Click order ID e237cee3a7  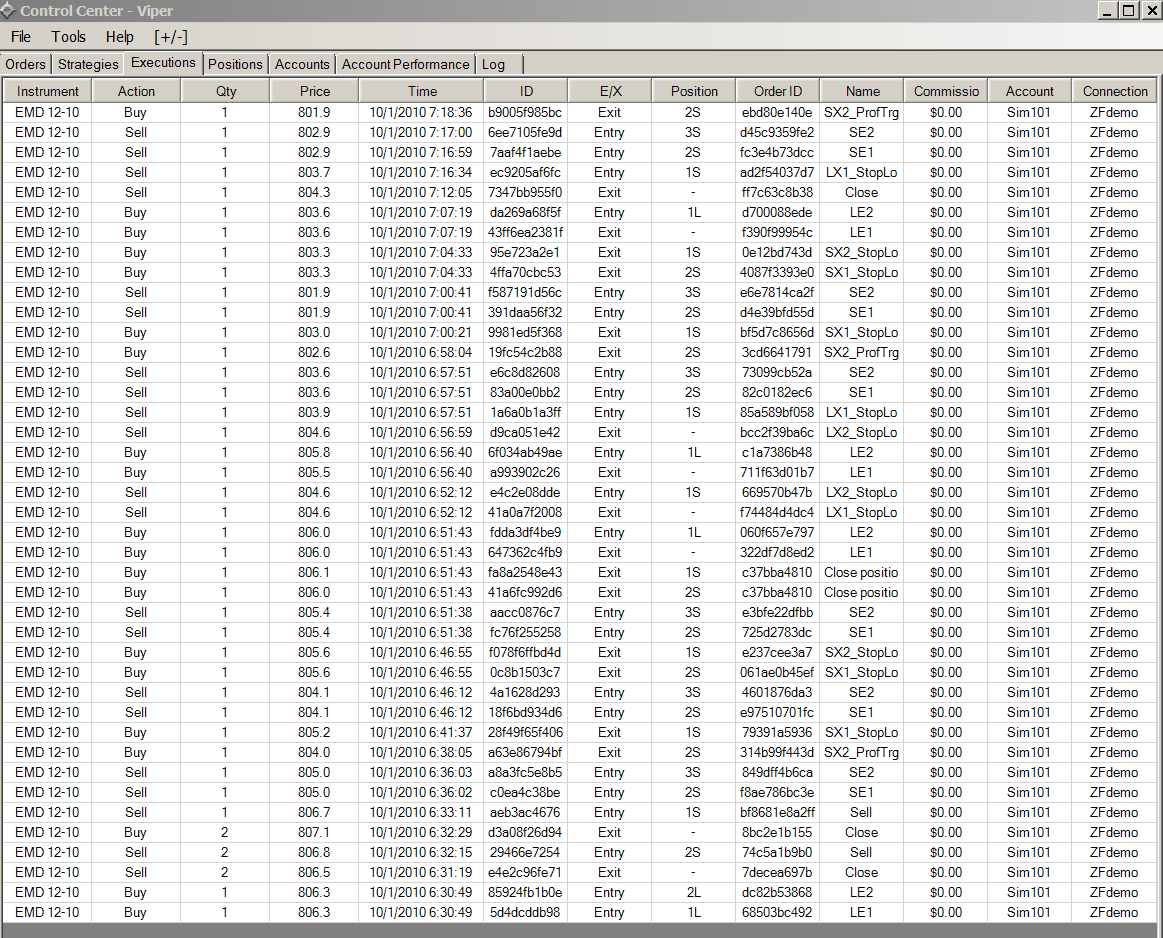click(777, 653)
